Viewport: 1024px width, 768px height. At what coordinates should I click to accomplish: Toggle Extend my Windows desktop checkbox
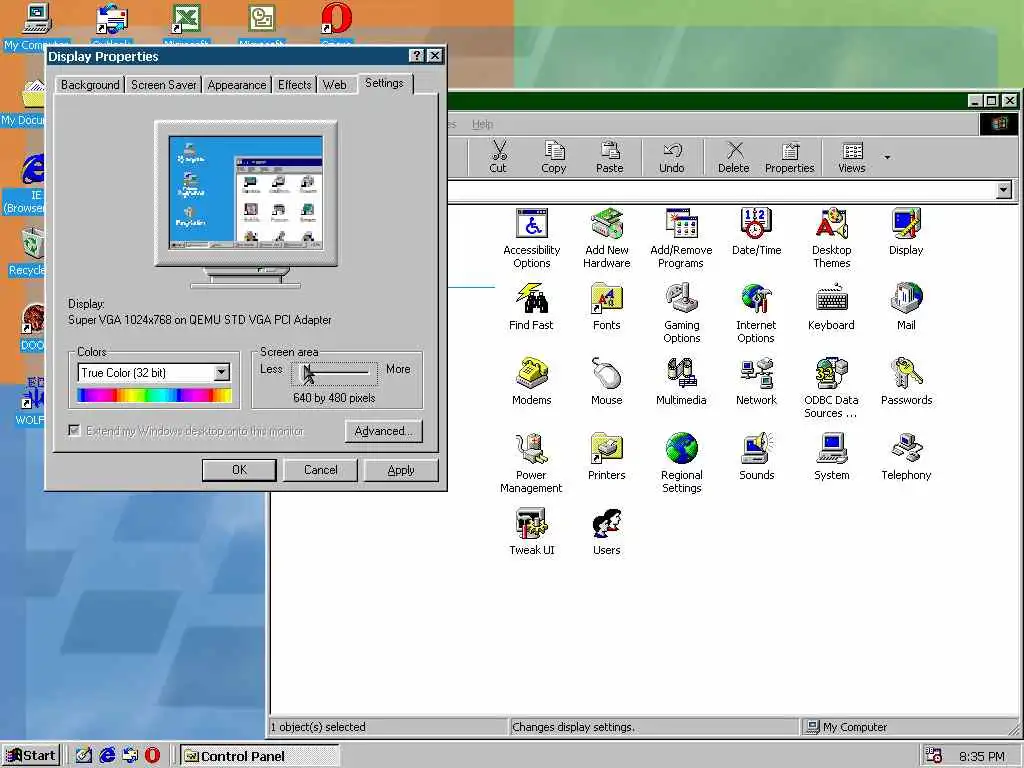[x=74, y=430]
